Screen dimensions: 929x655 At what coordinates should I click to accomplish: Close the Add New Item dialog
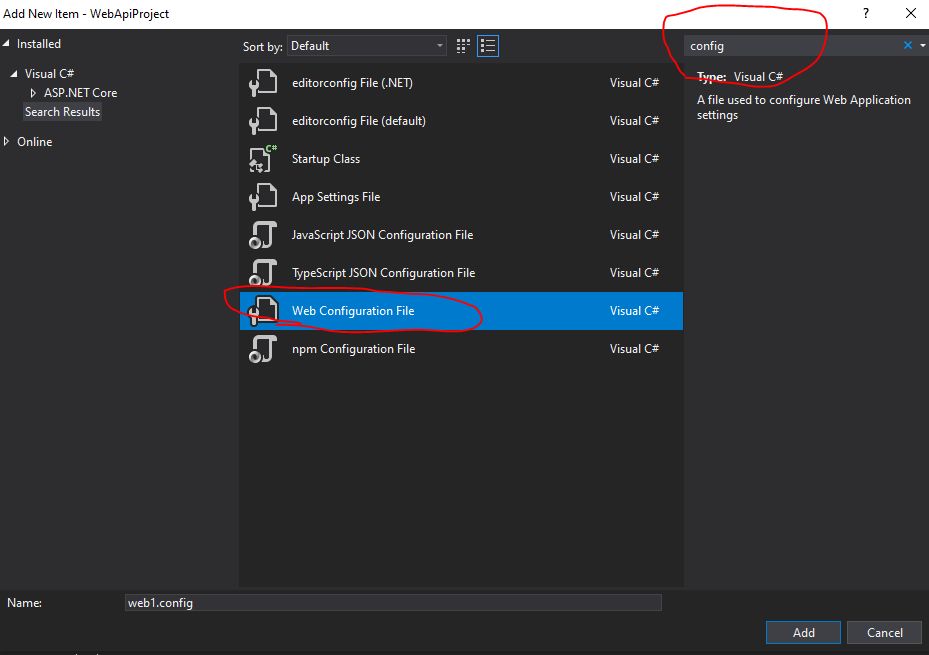(911, 13)
